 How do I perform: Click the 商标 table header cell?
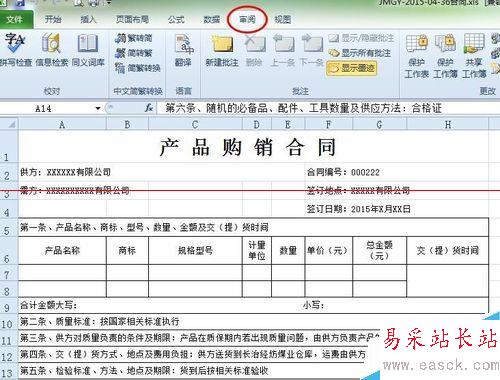click(x=127, y=250)
